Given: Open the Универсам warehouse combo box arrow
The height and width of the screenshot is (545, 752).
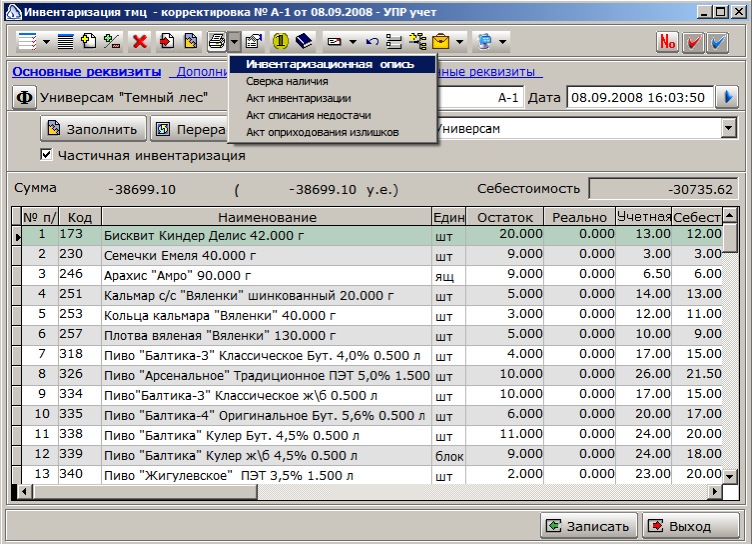Looking at the screenshot, I should pos(728,128).
